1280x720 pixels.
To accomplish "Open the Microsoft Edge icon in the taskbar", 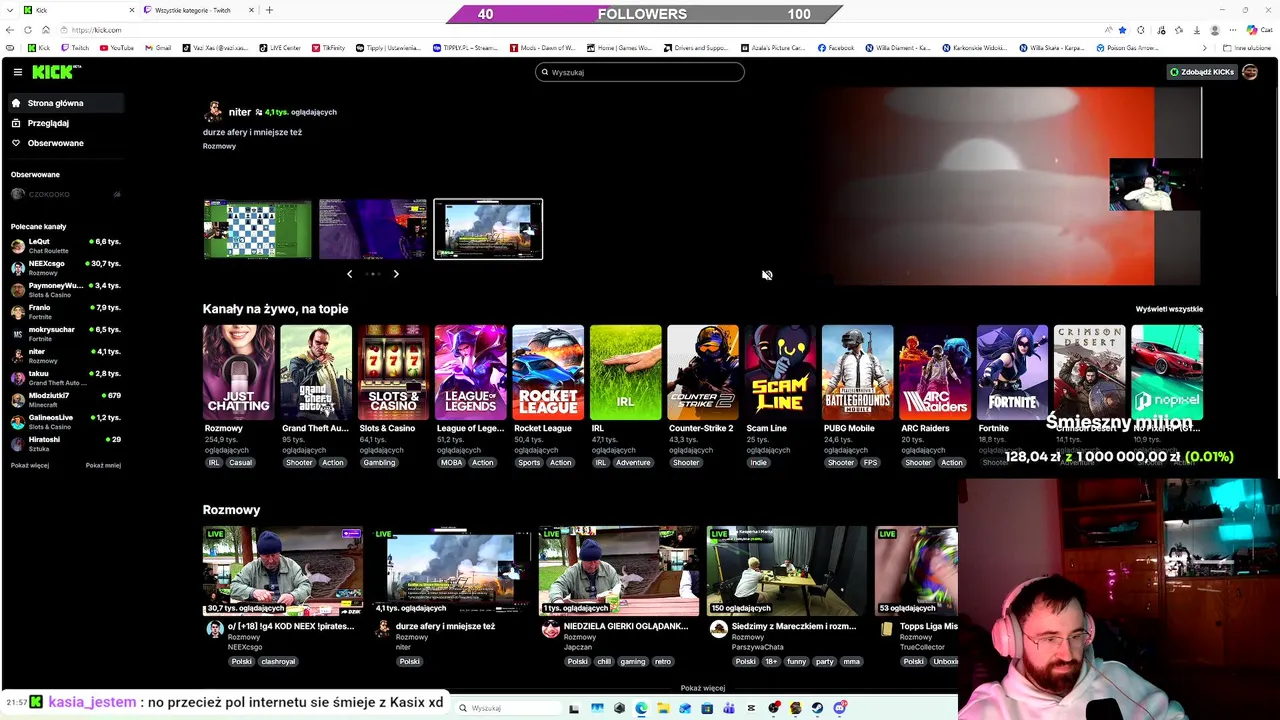I will point(641,708).
